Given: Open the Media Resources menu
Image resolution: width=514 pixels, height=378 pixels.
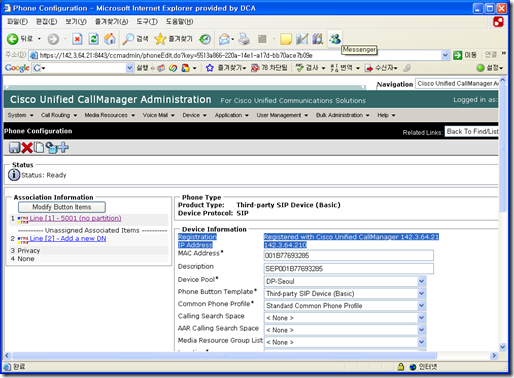Looking at the screenshot, I should 110,115.
